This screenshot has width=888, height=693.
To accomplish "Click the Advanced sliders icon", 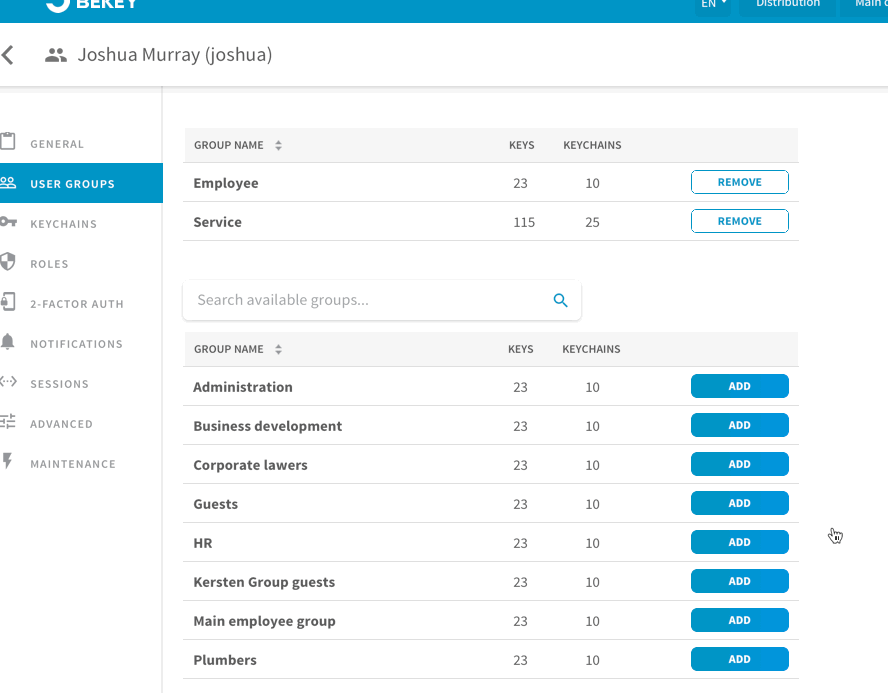I will [x=8, y=421].
